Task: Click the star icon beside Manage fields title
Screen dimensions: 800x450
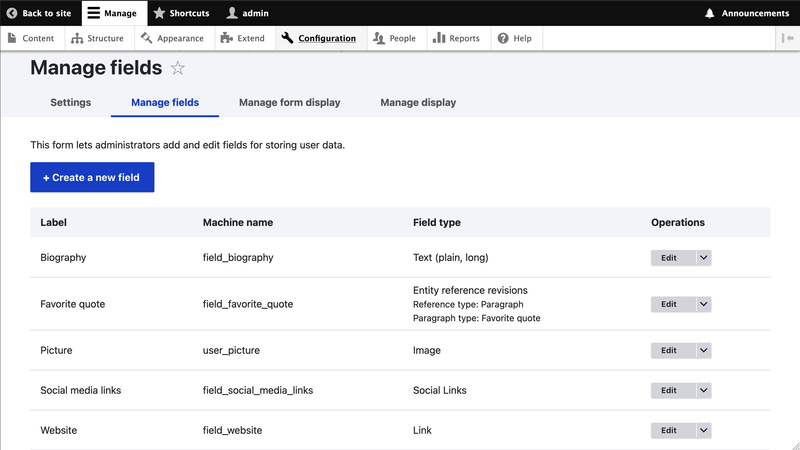Action: 178,68
